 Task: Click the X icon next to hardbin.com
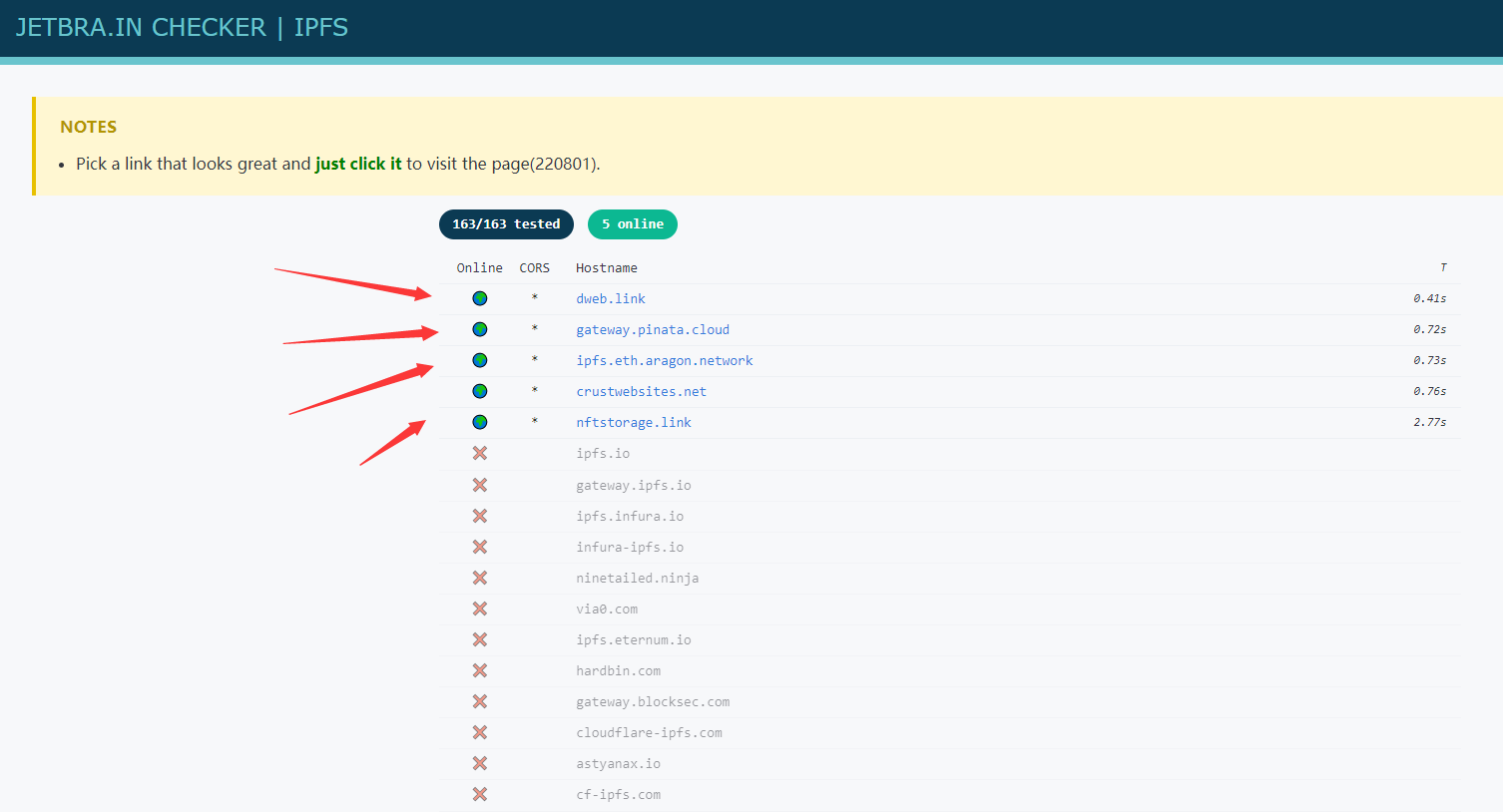(480, 670)
